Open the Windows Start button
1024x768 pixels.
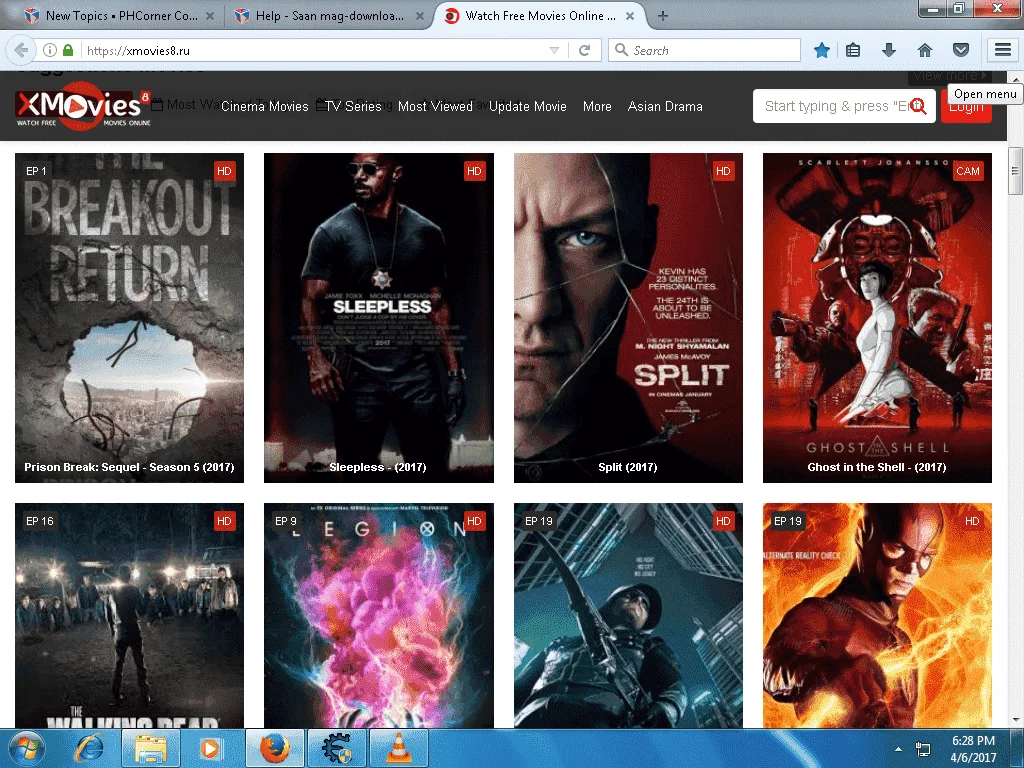coord(27,748)
